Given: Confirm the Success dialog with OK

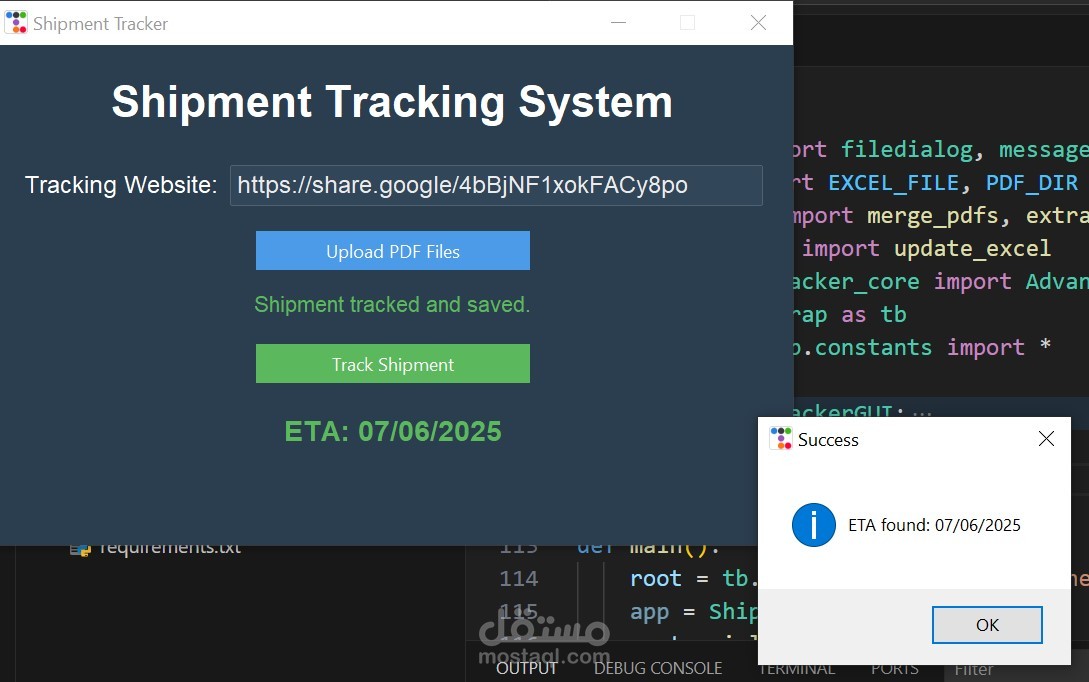Looking at the screenshot, I should (987, 625).
